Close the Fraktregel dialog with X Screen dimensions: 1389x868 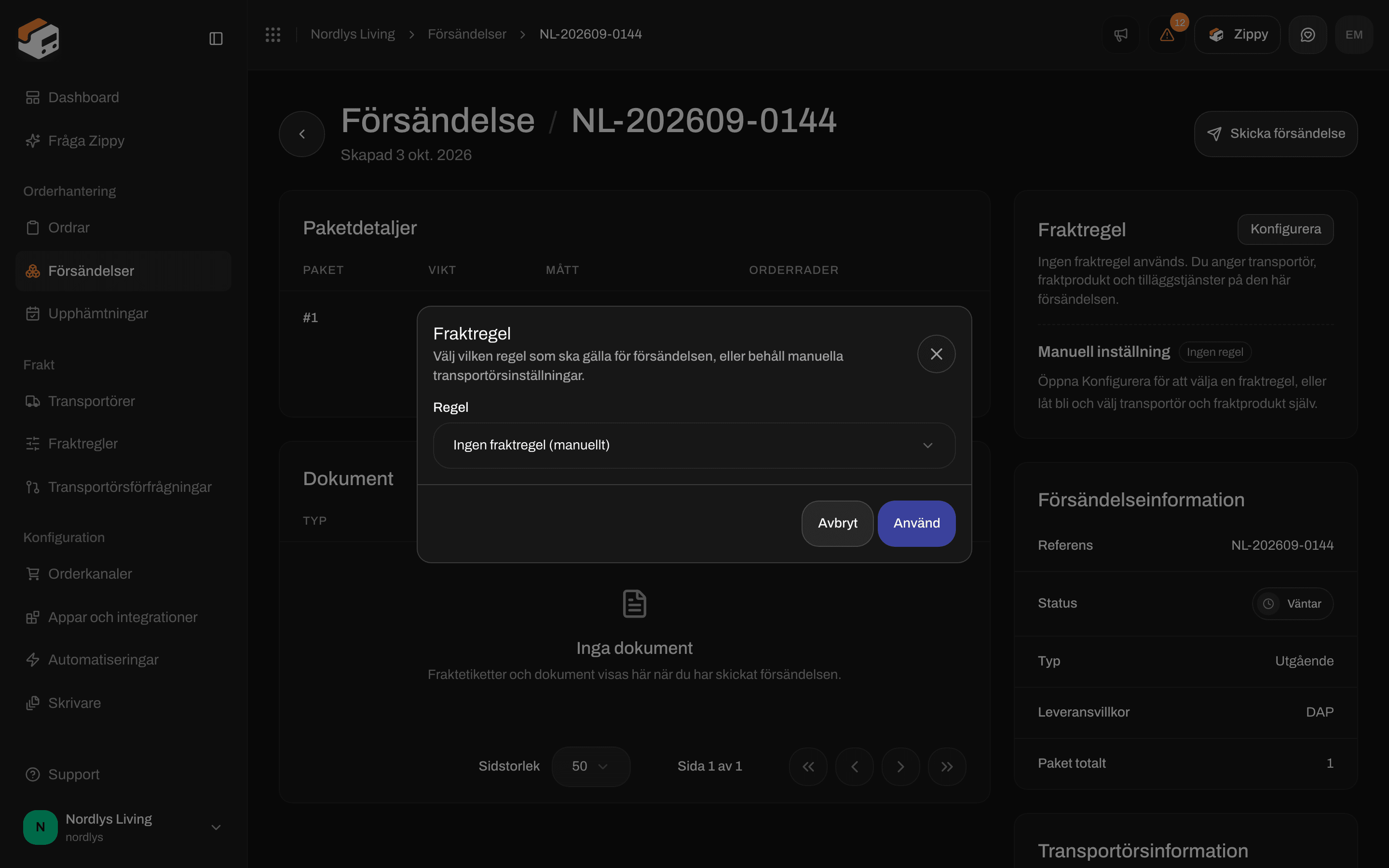(936, 353)
